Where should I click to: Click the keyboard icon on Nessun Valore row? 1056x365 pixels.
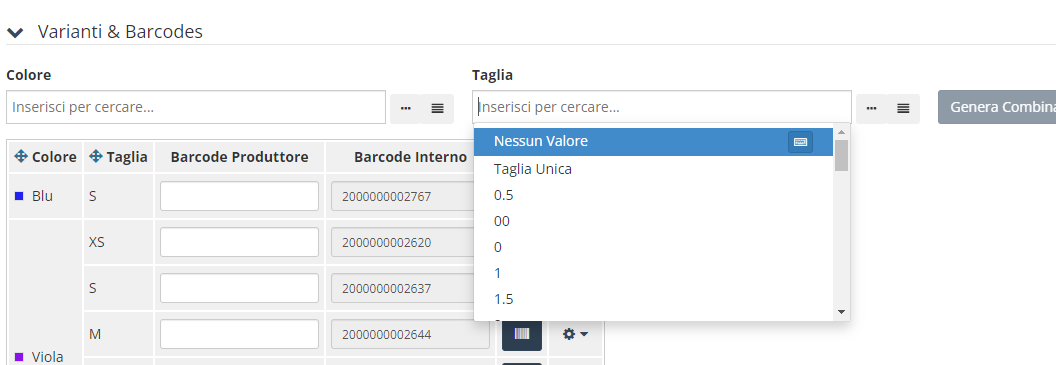coord(800,141)
